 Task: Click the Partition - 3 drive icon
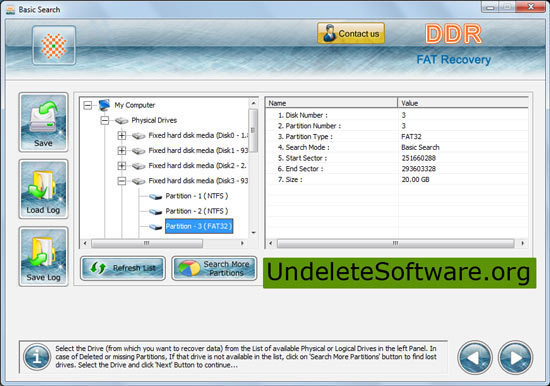click(x=155, y=227)
